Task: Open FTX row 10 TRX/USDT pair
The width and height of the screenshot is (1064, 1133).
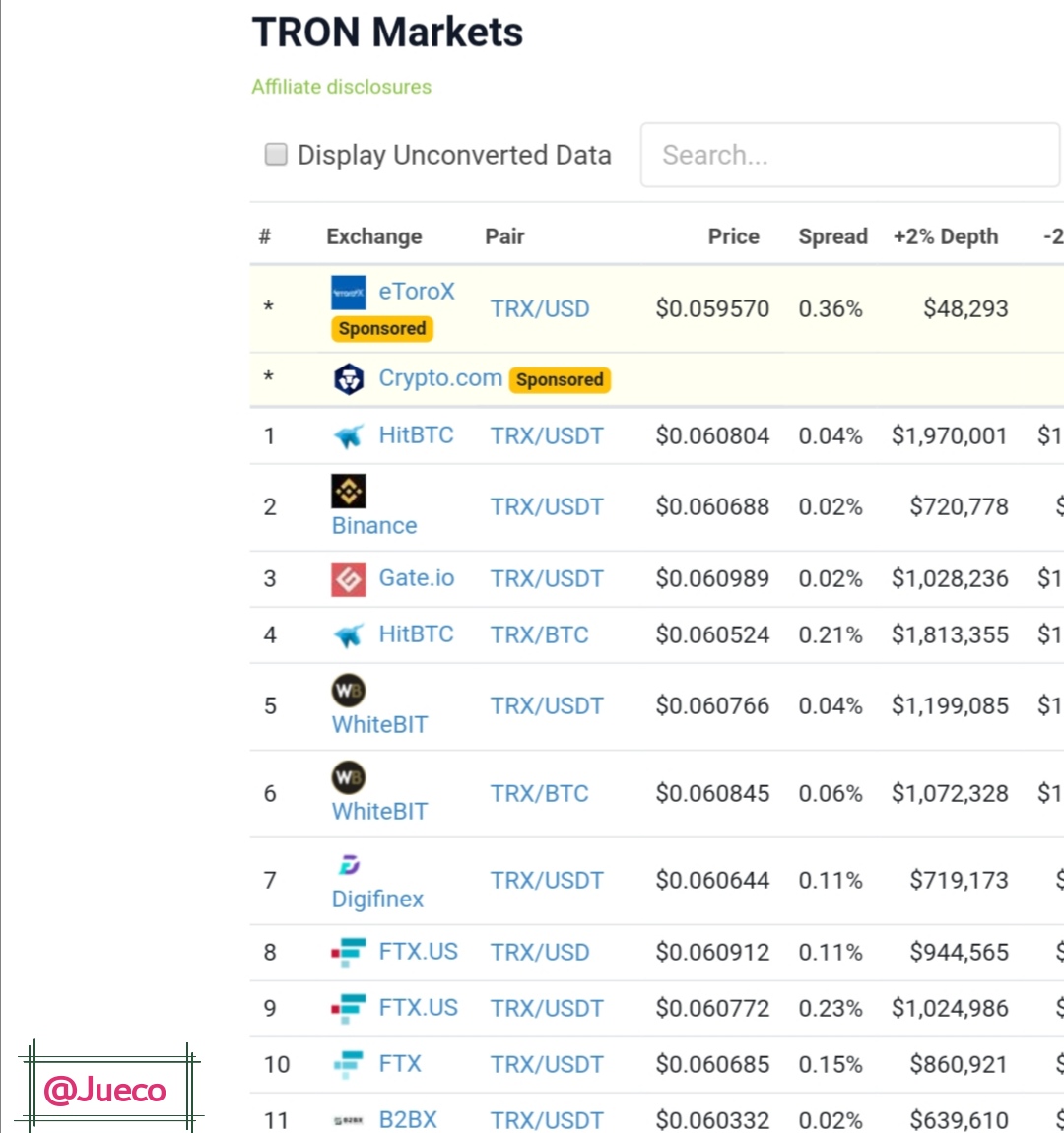Action: 547,1065
